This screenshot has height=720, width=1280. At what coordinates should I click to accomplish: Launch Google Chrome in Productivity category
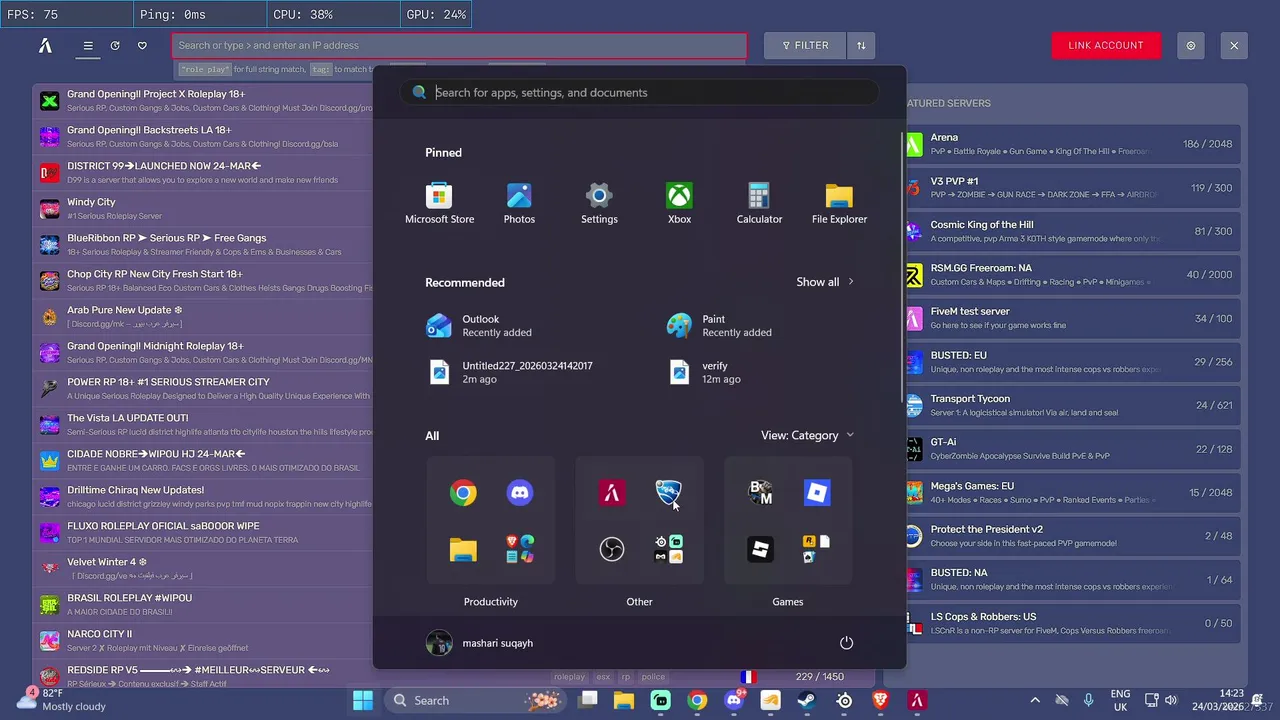pos(463,492)
